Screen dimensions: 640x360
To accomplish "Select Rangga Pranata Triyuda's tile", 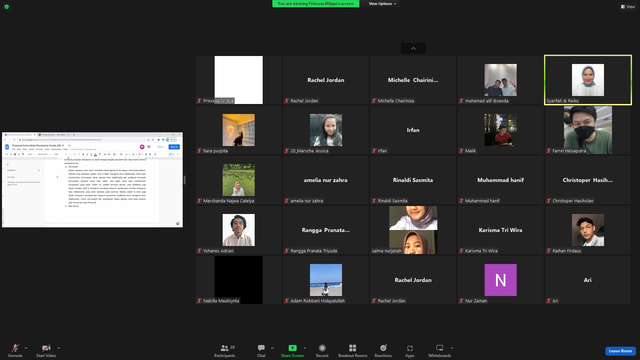I will point(326,230).
